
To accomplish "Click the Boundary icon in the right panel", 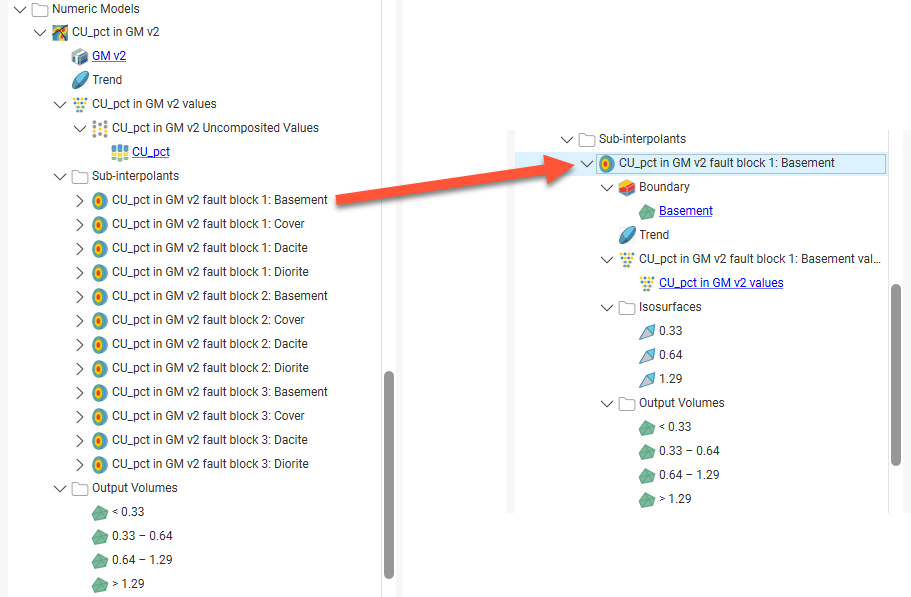I will point(626,187).
